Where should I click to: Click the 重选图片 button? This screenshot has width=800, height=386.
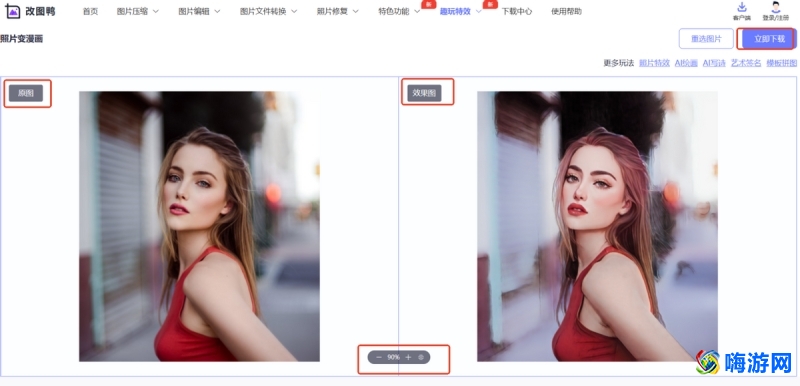click(x=706, y=39)
